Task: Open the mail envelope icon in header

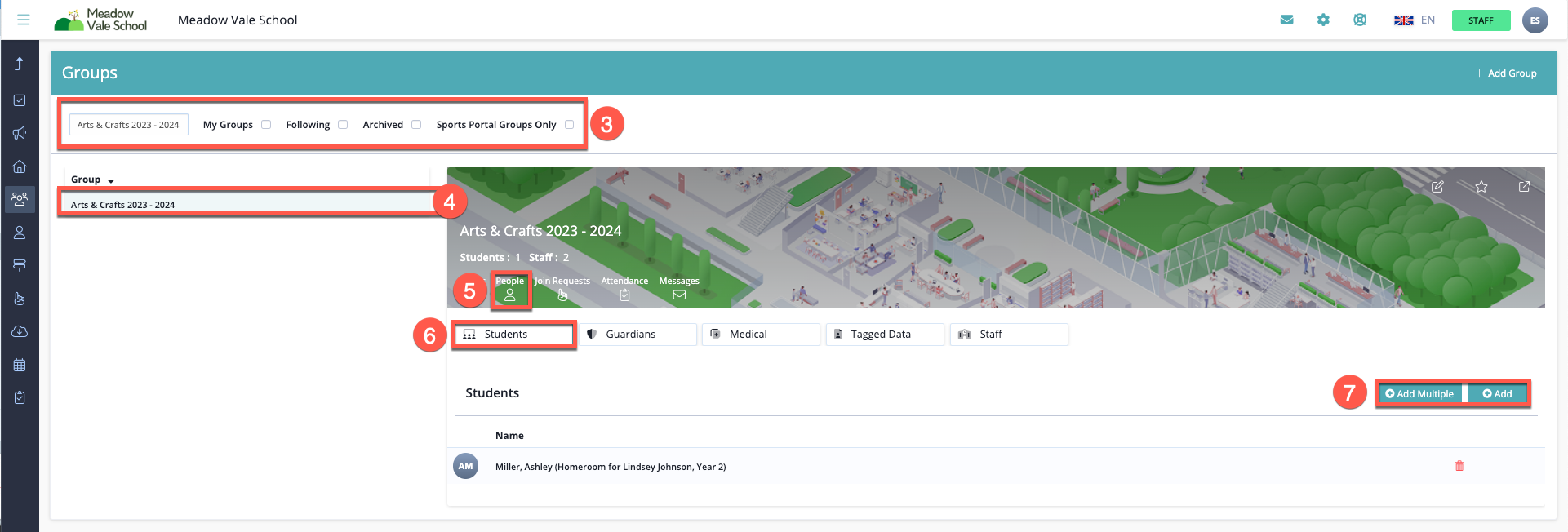Action: pos(1286,20)
